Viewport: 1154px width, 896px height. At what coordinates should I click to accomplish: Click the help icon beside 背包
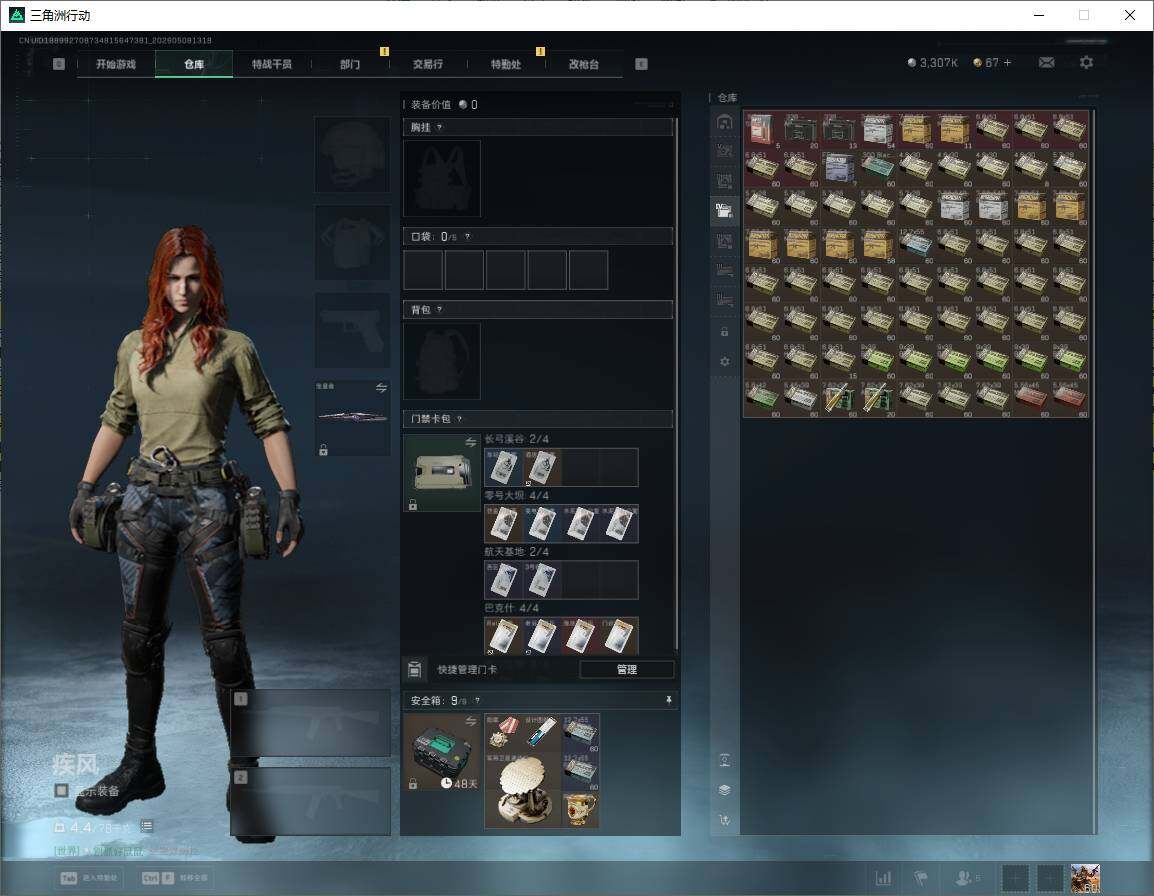439,310
